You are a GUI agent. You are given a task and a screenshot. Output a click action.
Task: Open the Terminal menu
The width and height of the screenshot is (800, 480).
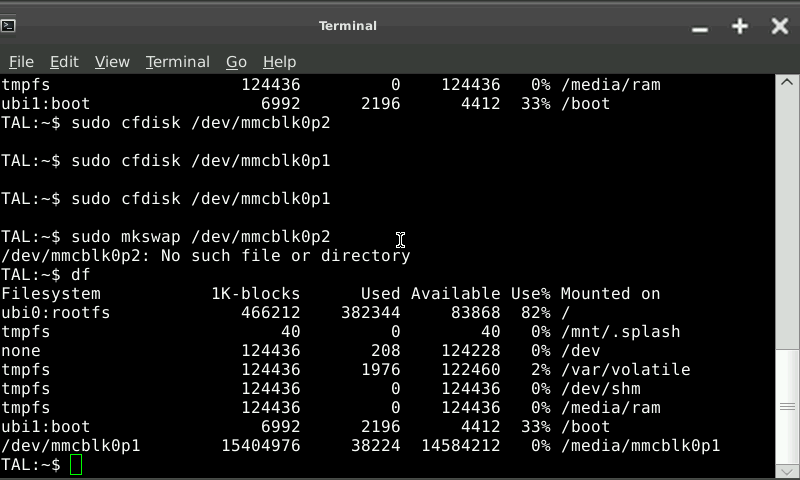tap(177, 62)
